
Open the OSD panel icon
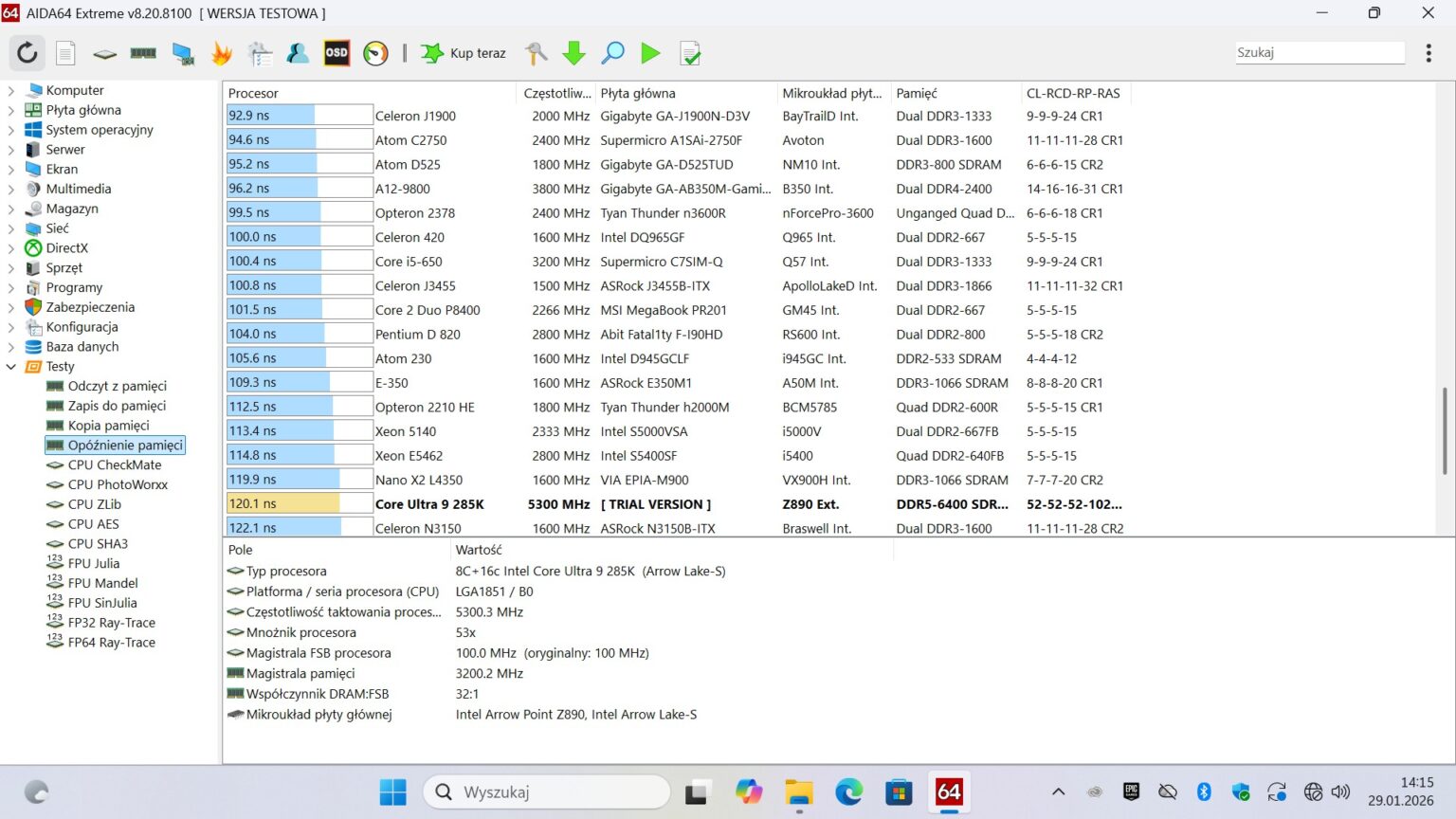pos(337,53)
